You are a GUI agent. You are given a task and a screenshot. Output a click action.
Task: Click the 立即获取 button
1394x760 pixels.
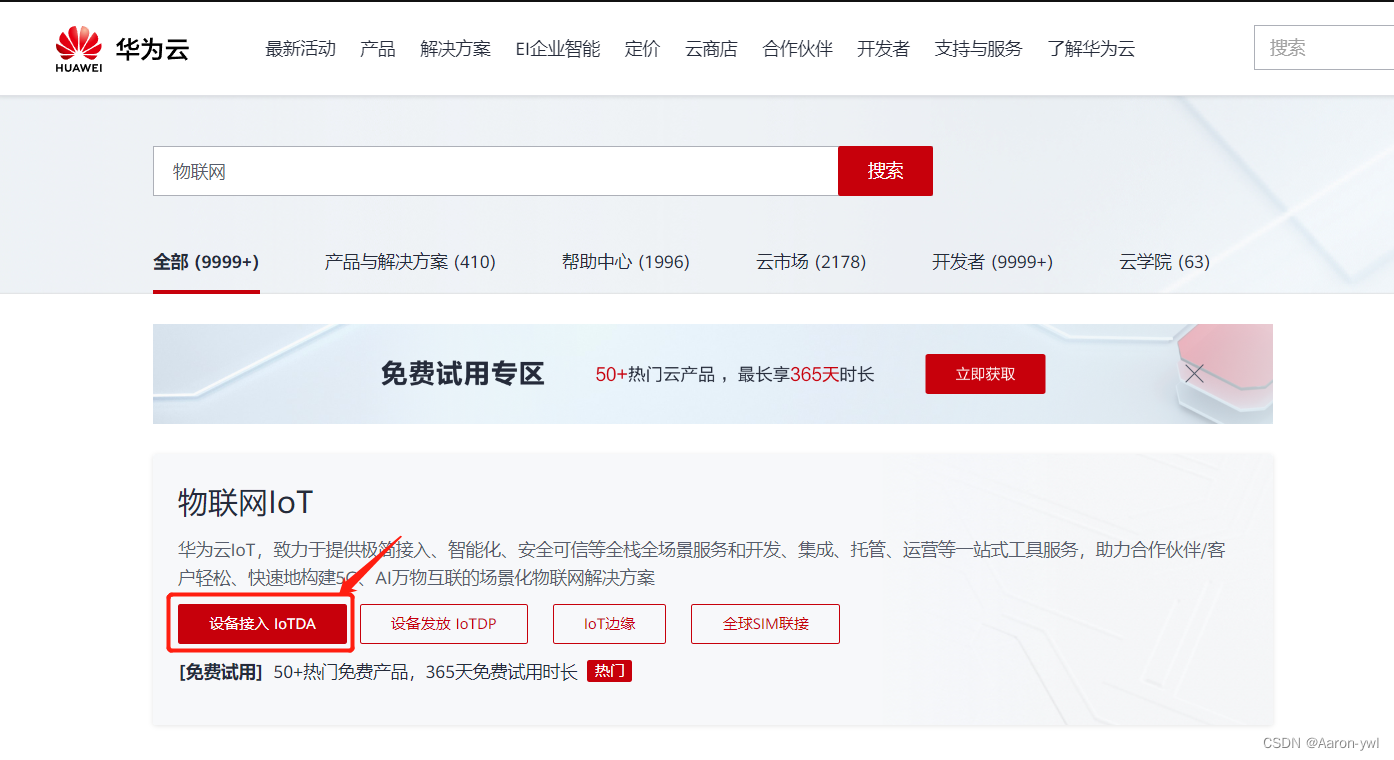pyautogui.click(x=985, y=374)
